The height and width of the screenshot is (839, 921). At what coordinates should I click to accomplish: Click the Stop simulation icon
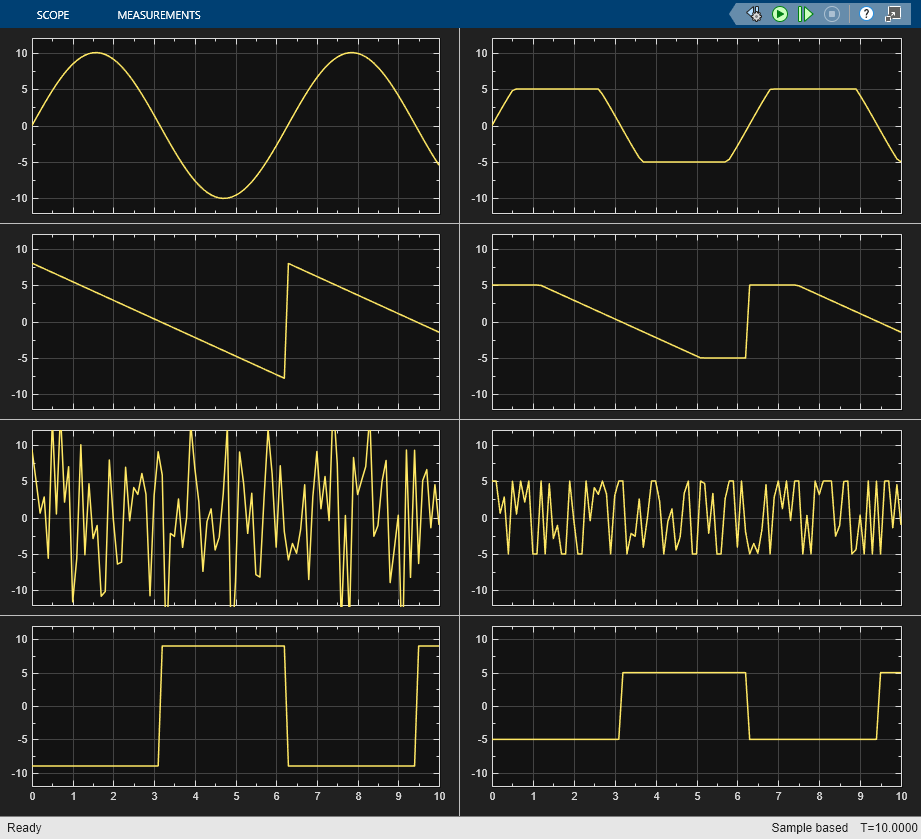click(831, 14)
